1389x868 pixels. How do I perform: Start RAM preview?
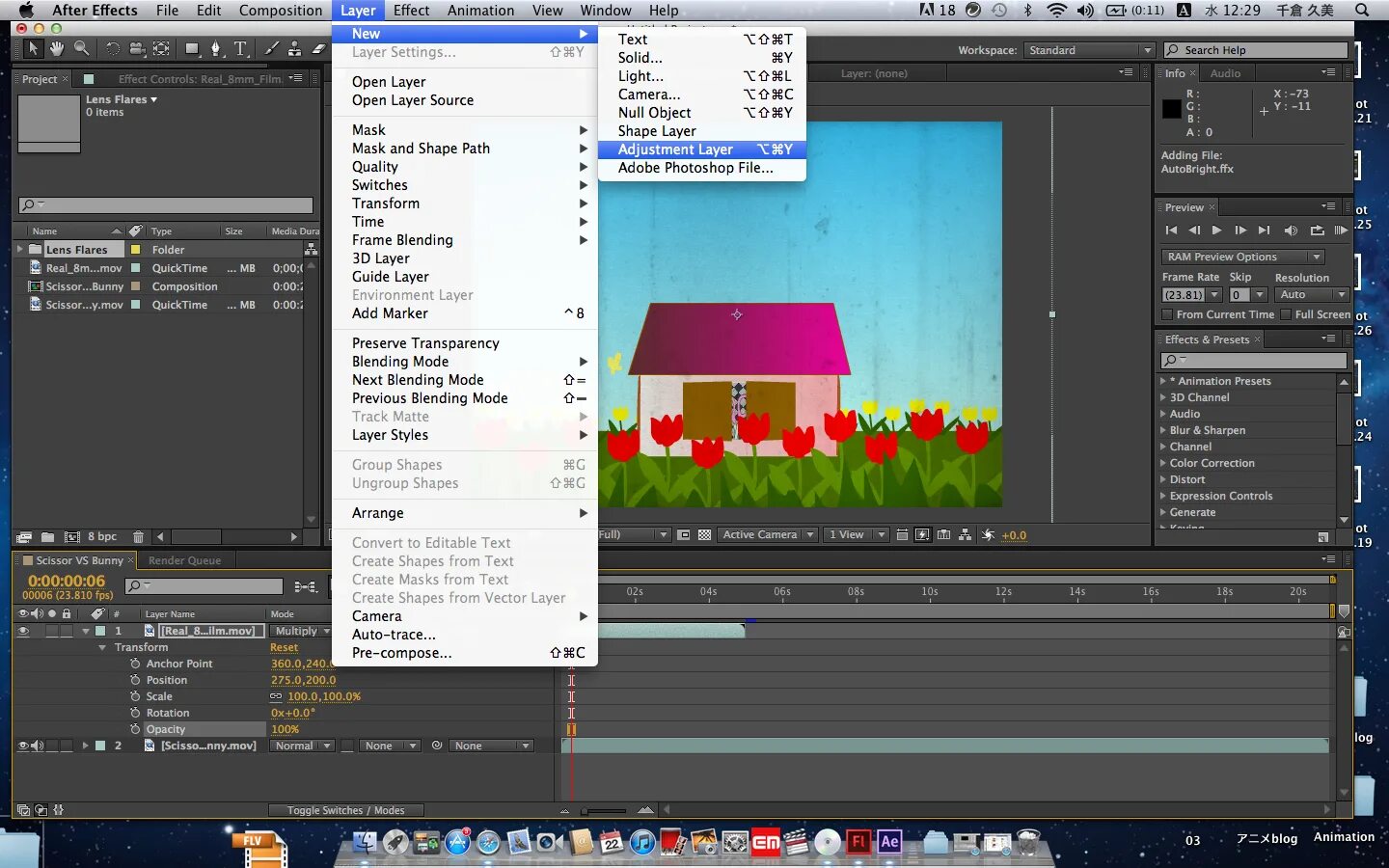click(x=1341, y=231)
